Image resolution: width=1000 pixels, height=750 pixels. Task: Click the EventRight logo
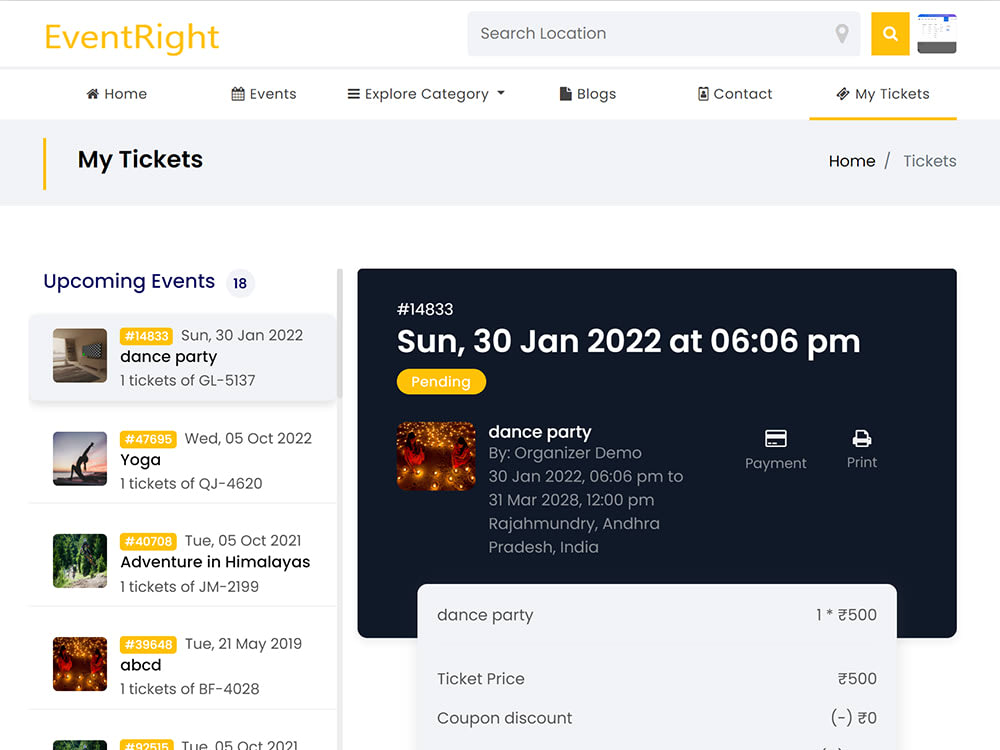(x=132, y=36)
